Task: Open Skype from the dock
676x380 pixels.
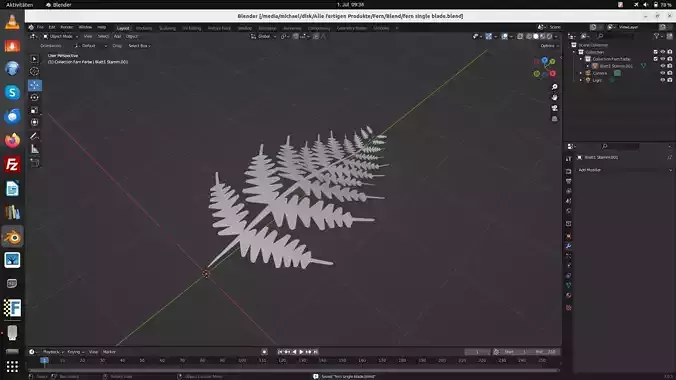Action: point(12,92)
